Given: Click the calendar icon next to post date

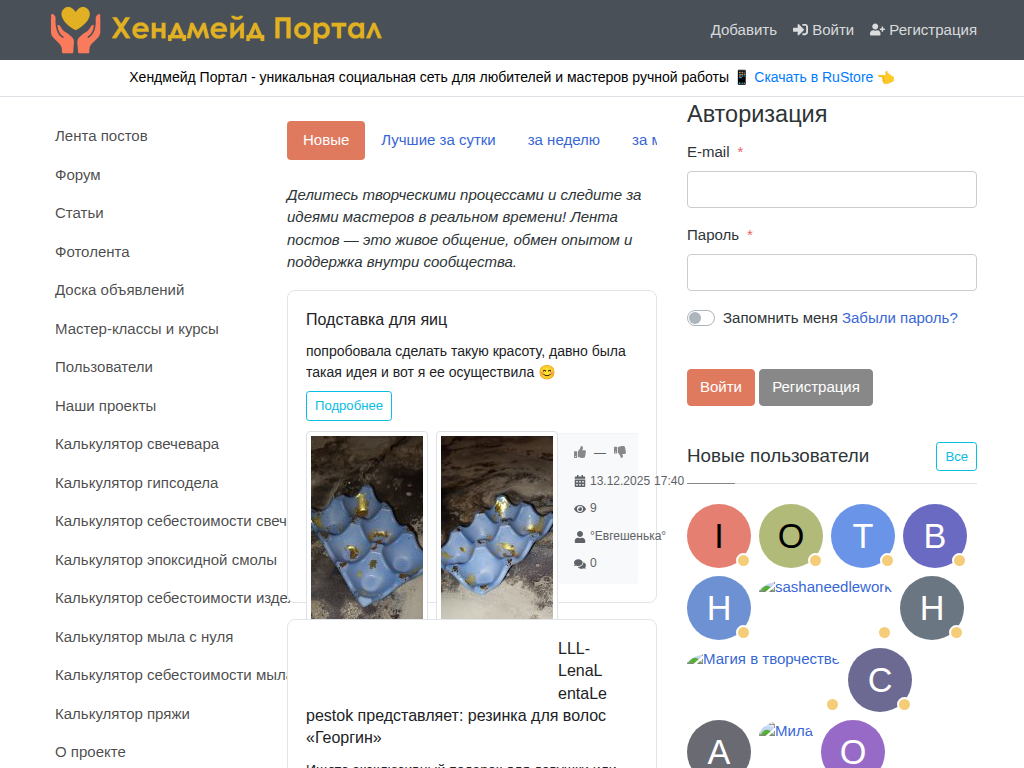Looking at the screenshot, I should click(x=580, y=481).
